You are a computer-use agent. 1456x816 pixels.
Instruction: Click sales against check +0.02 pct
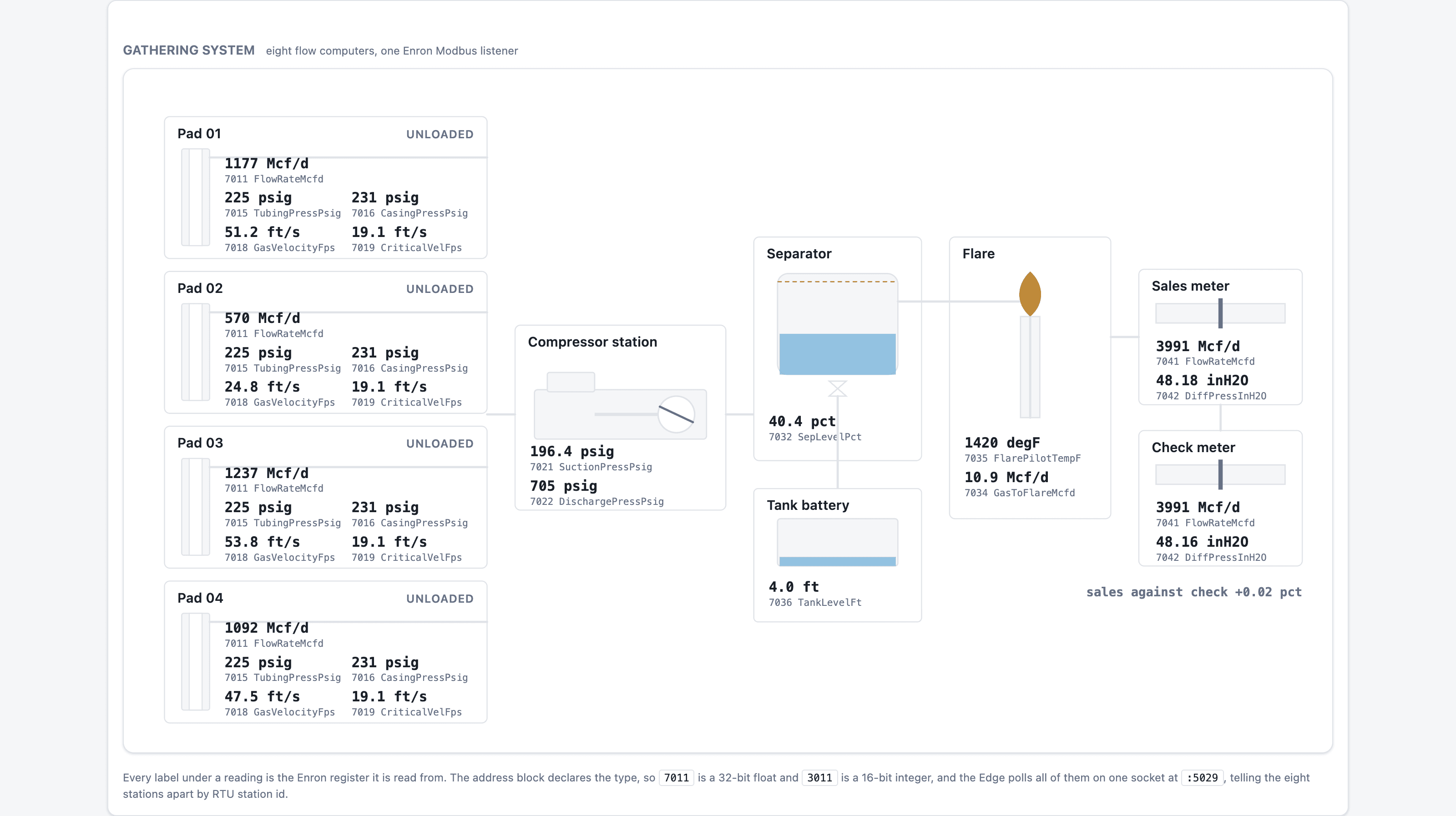pyautogui.click(x=1194, y=592)
